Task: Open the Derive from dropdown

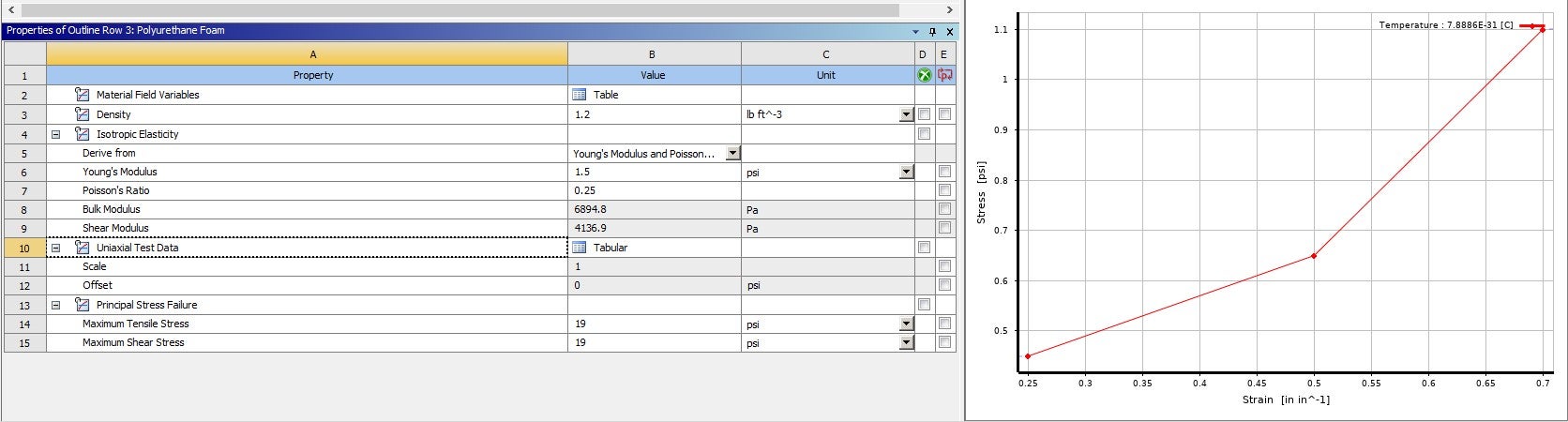Action: click(732, 153)
